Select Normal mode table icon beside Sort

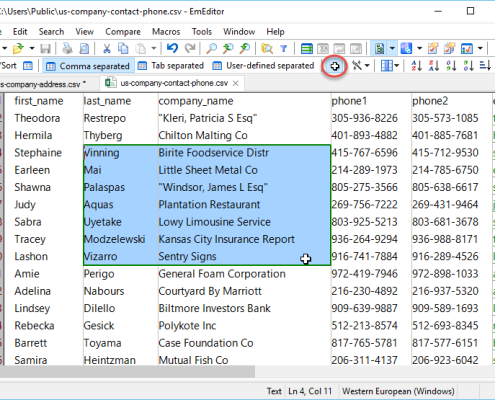[x=28, y=66]
